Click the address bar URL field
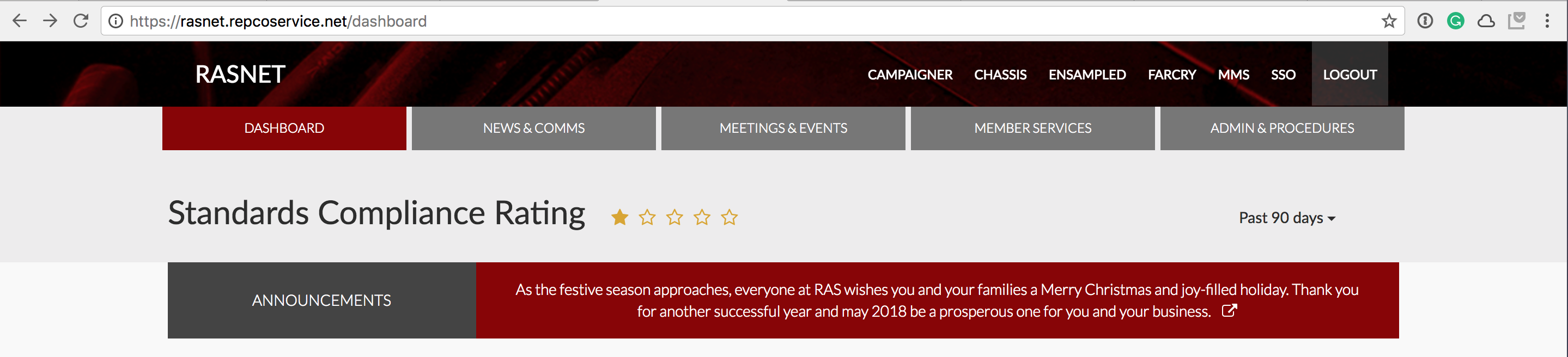Viewport: 1568px width, 357px height. click(731, 21)
